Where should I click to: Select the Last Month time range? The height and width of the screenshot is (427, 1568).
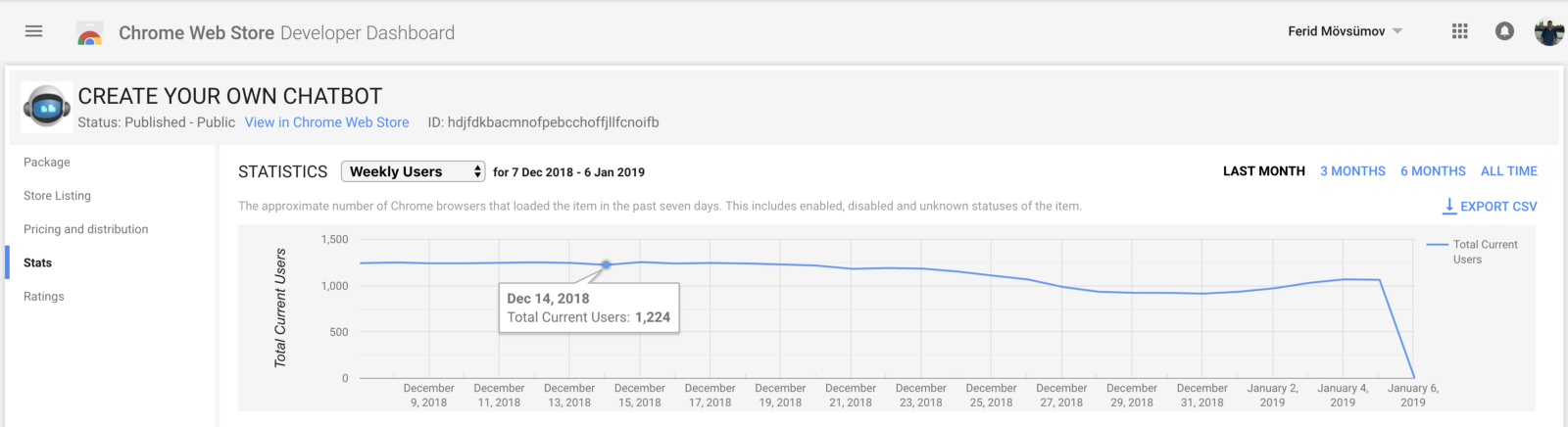click(x=1263, y=171)
